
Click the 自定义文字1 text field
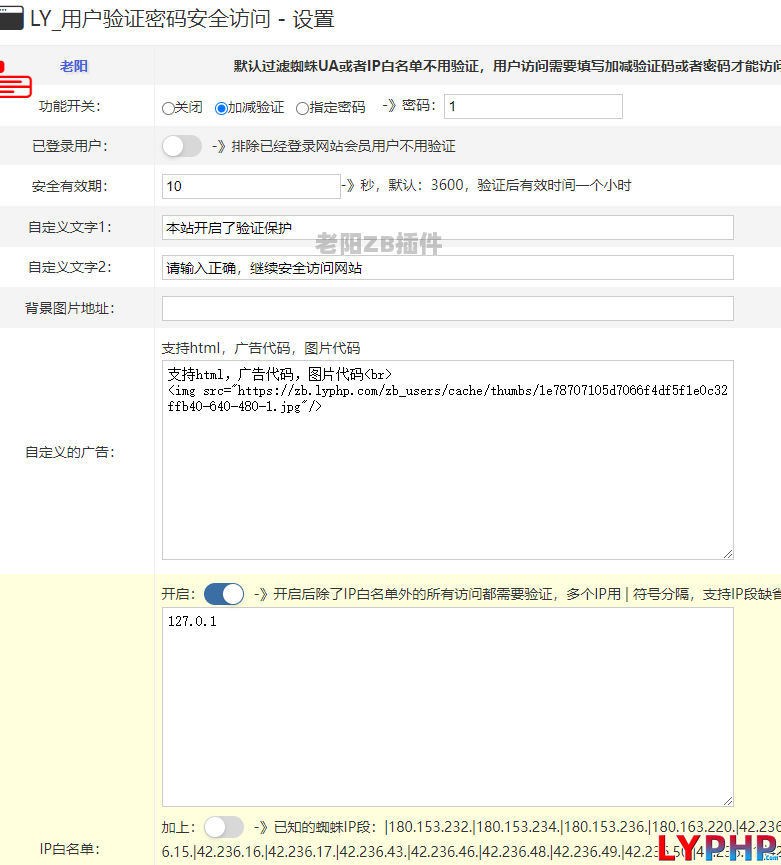coord(447,227)
